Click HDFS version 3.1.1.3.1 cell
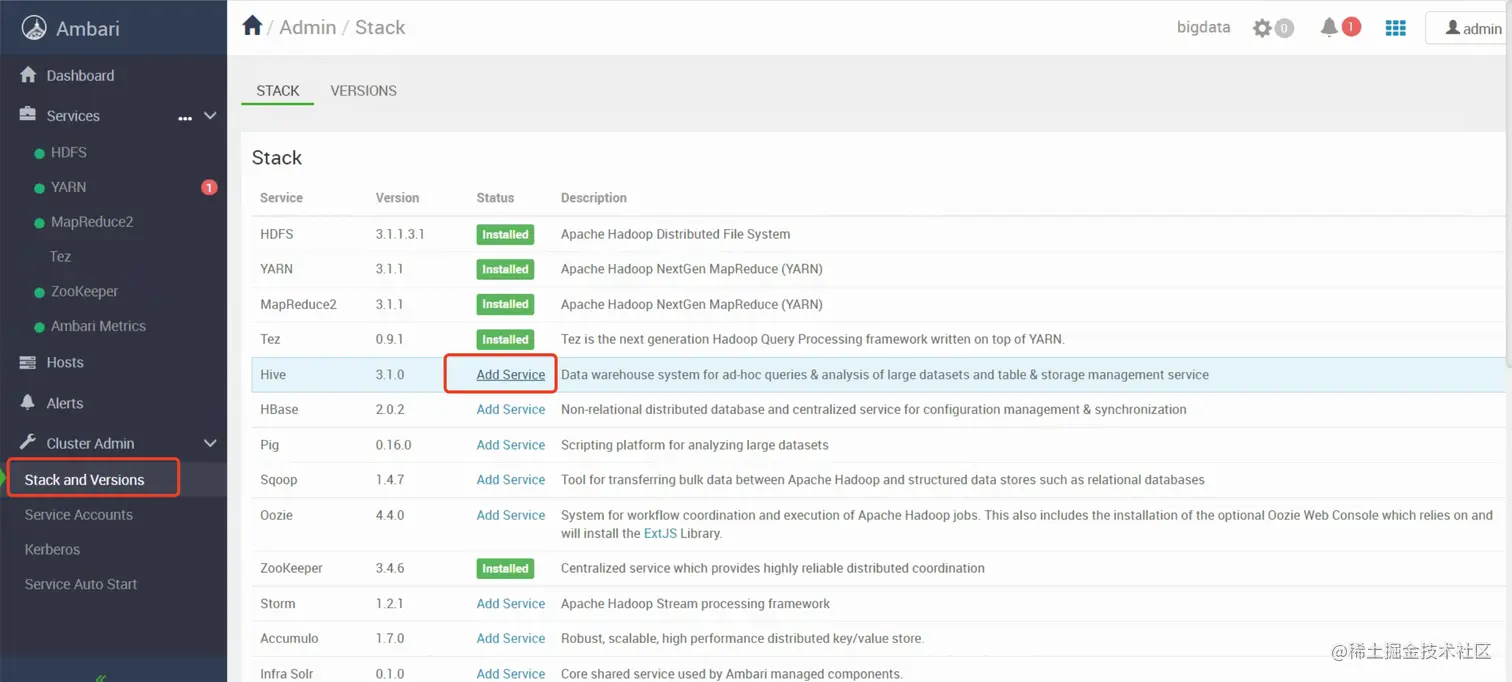This screenshot has width=1512, height=682. (x=400, y=234)
